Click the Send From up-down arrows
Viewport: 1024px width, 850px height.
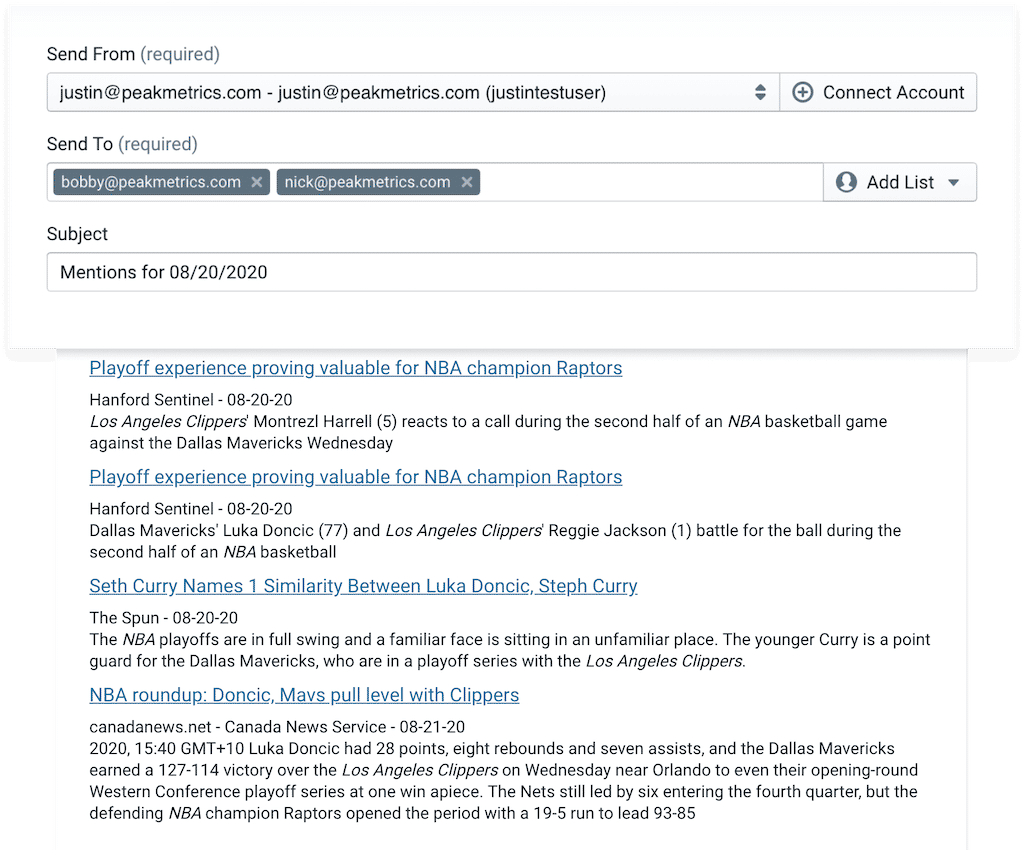point(760,92)
